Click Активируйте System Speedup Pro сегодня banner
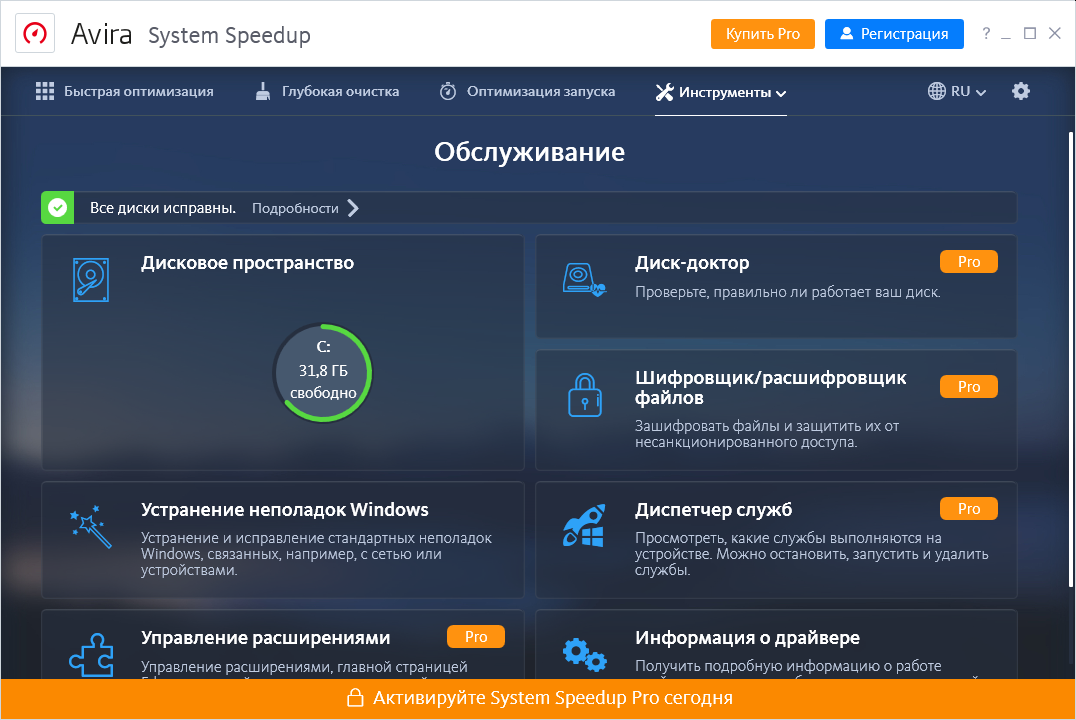Screen dimensions: 1076x720 coord(538,698)
